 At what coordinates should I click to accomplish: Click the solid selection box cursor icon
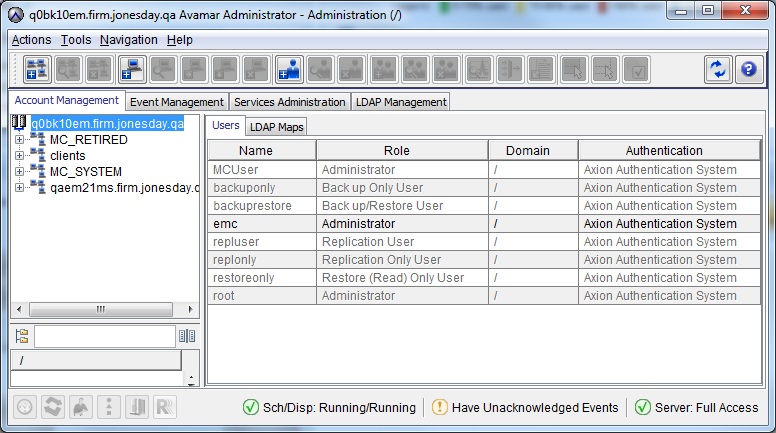tap(574, 69)
